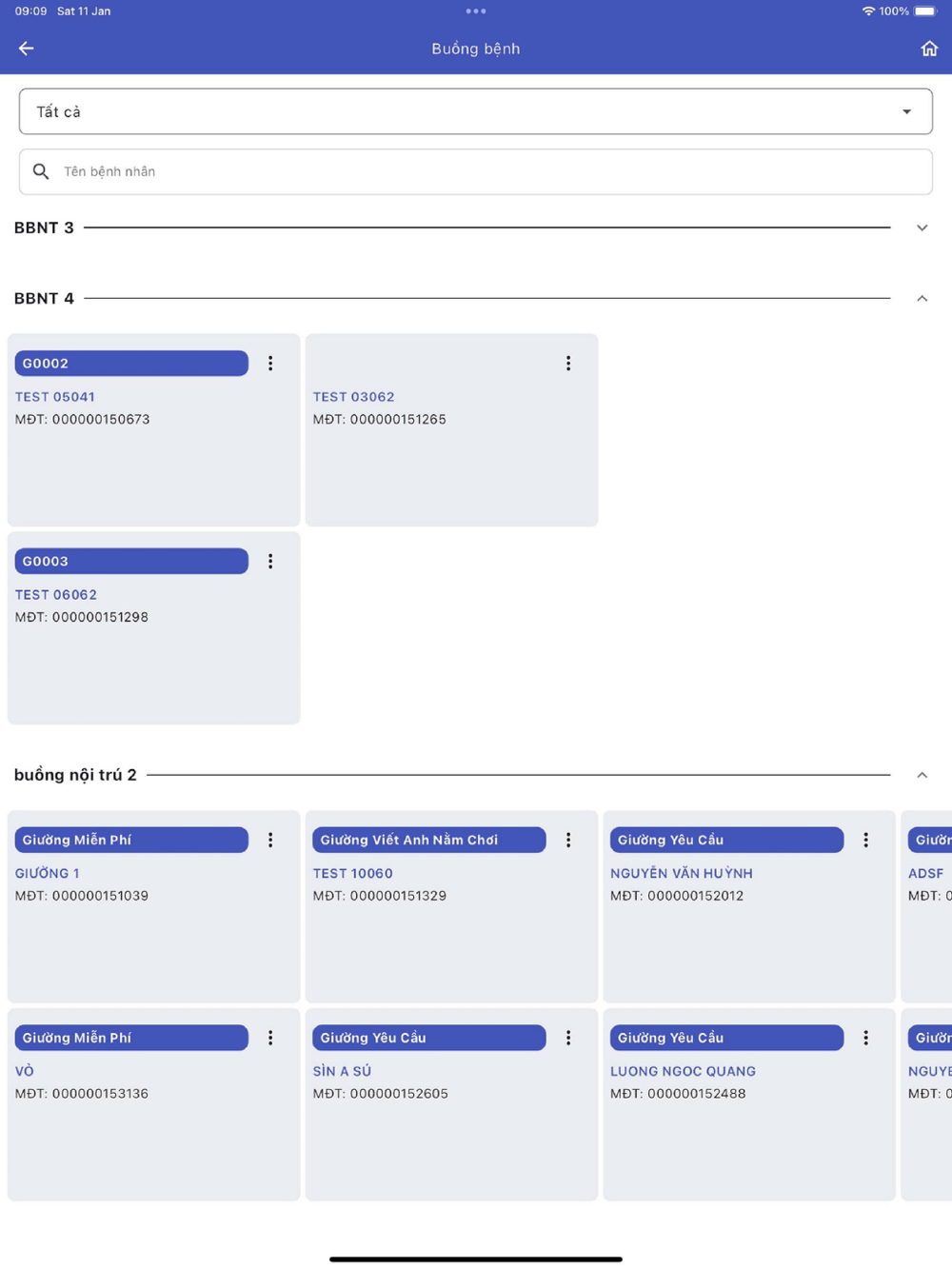Go back using the arrow icon
Screen dimensions: 952x1269
click(x=26, y=49)
